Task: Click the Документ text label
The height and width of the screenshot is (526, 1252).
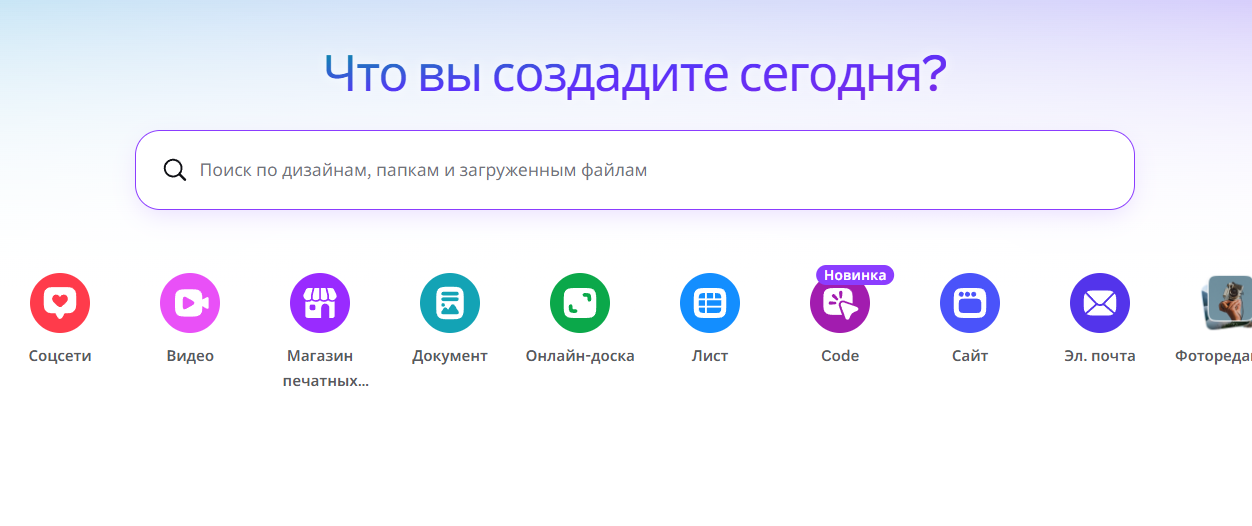Action: (x=450, y=356)
